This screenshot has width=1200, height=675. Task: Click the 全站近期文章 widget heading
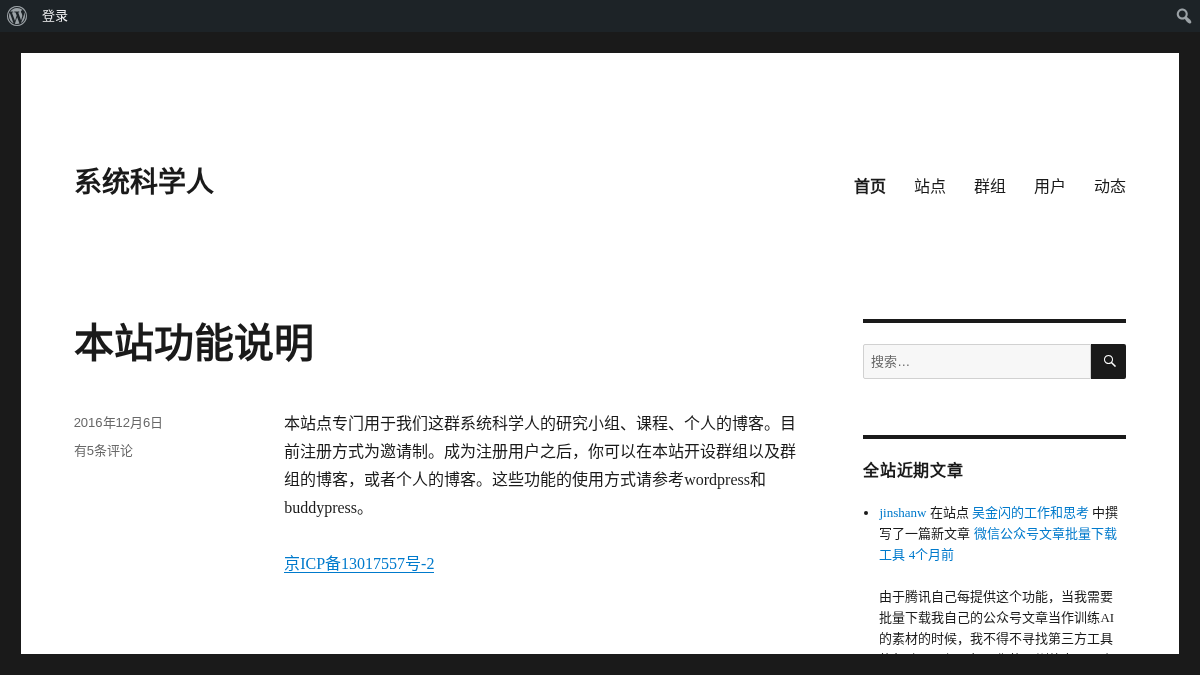click(x=913, y=470)
